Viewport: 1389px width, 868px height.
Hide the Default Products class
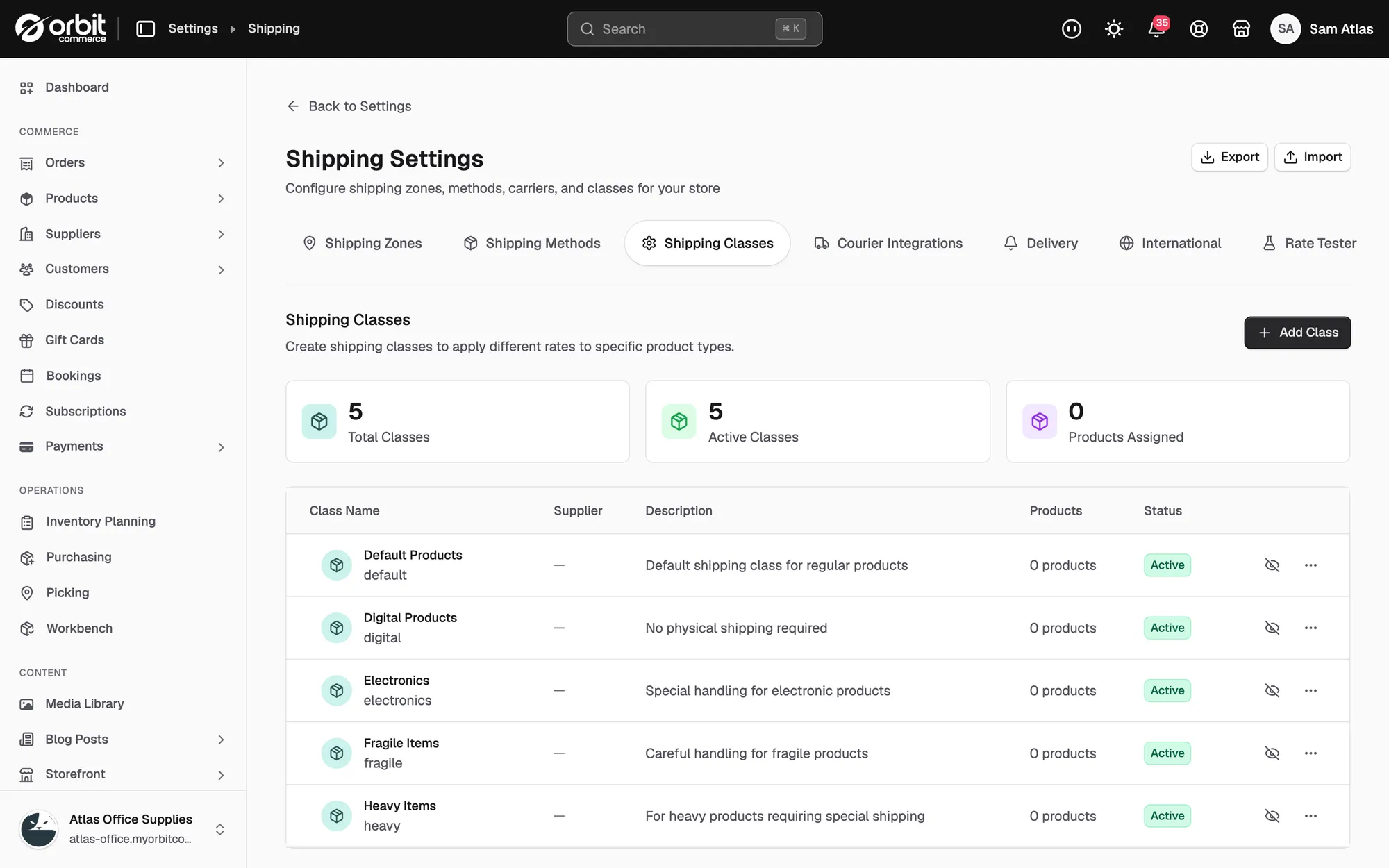click(1272, 565)
